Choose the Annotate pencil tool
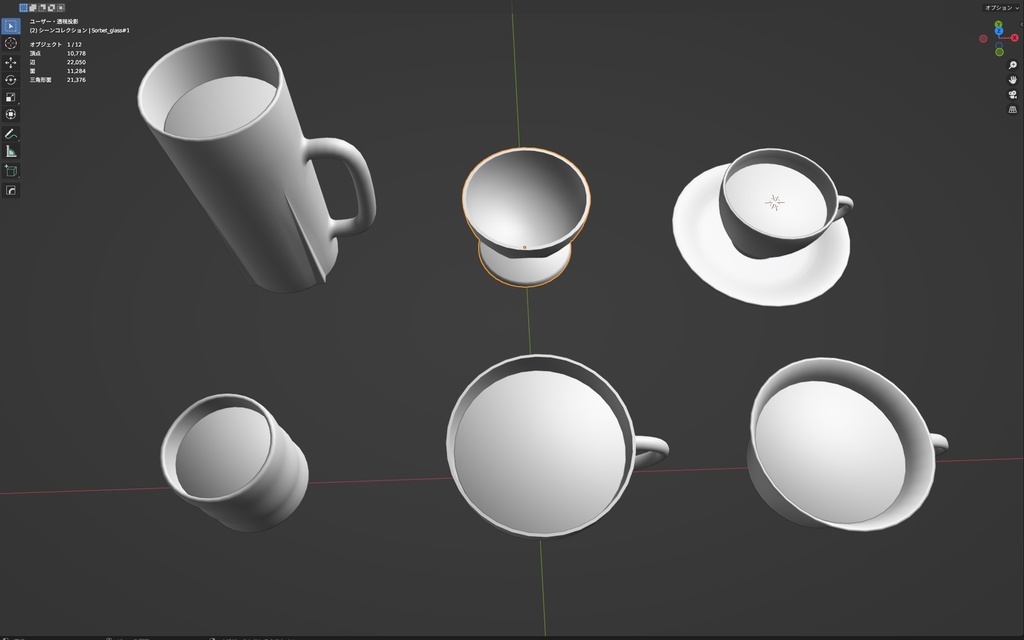 pyautogui.click(x=10, y=134)
